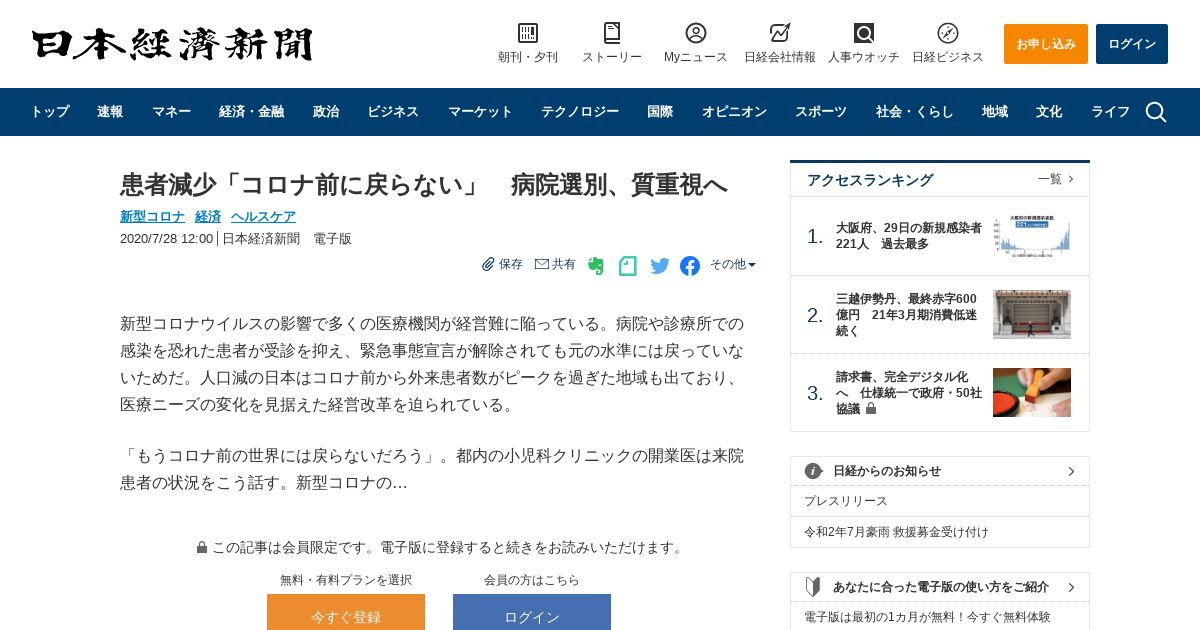Select the 政治 navigation item
Image resolution: width=1200 pixels, height=630 pixels.
pos(326,112)
